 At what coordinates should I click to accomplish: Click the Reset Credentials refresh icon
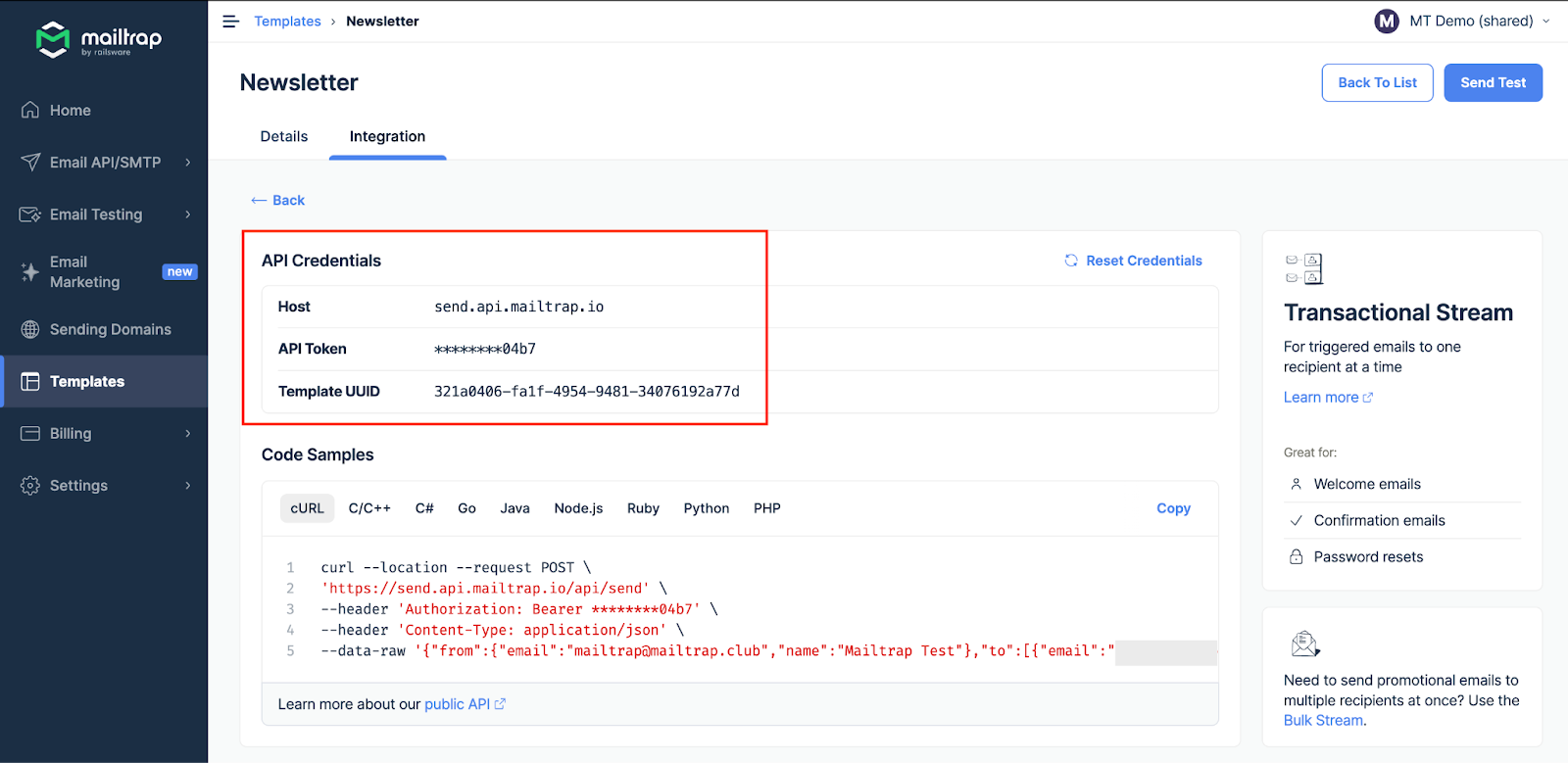click(1071, 261)
